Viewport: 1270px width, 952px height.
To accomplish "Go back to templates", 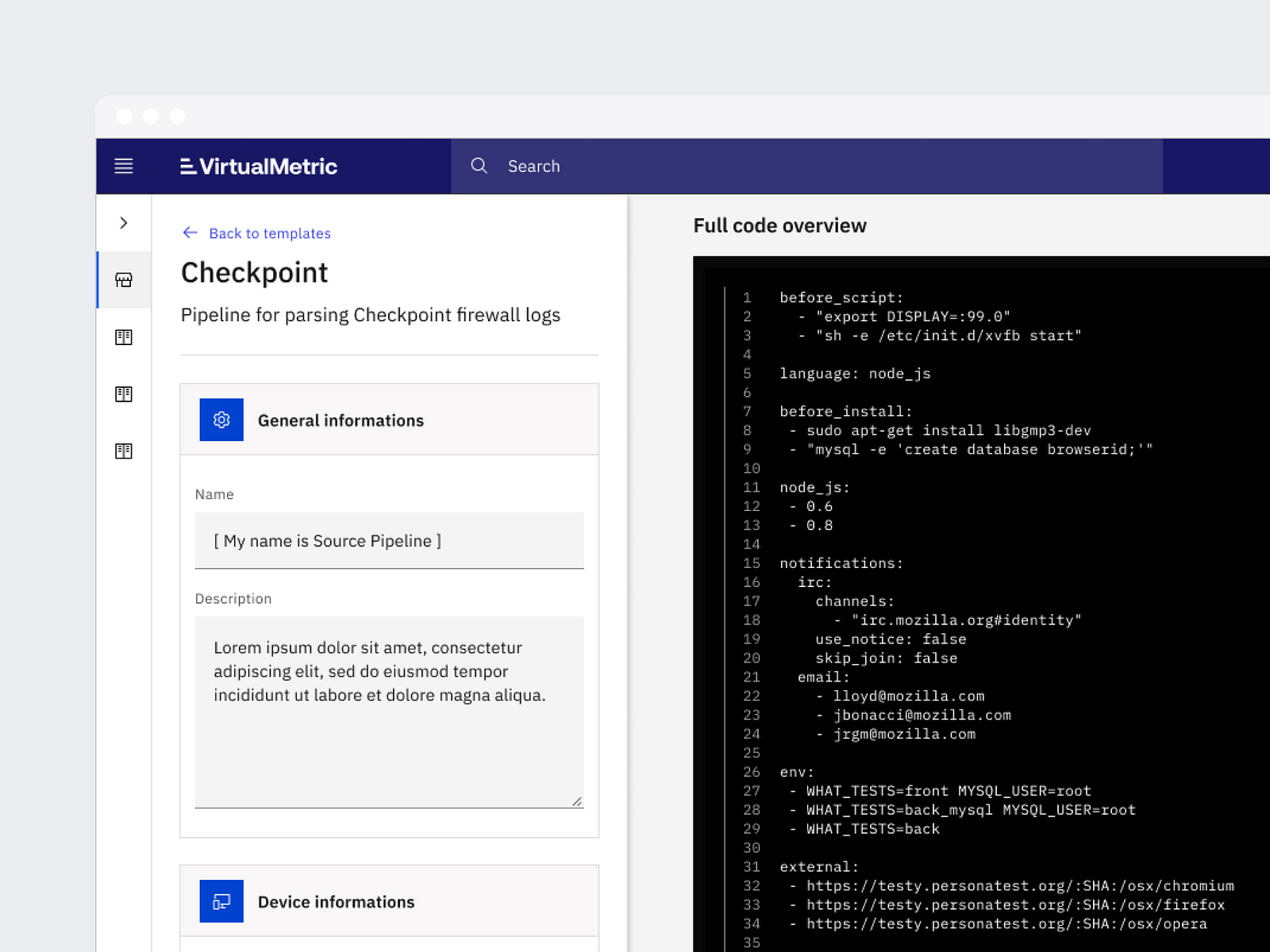I will 270,233.
